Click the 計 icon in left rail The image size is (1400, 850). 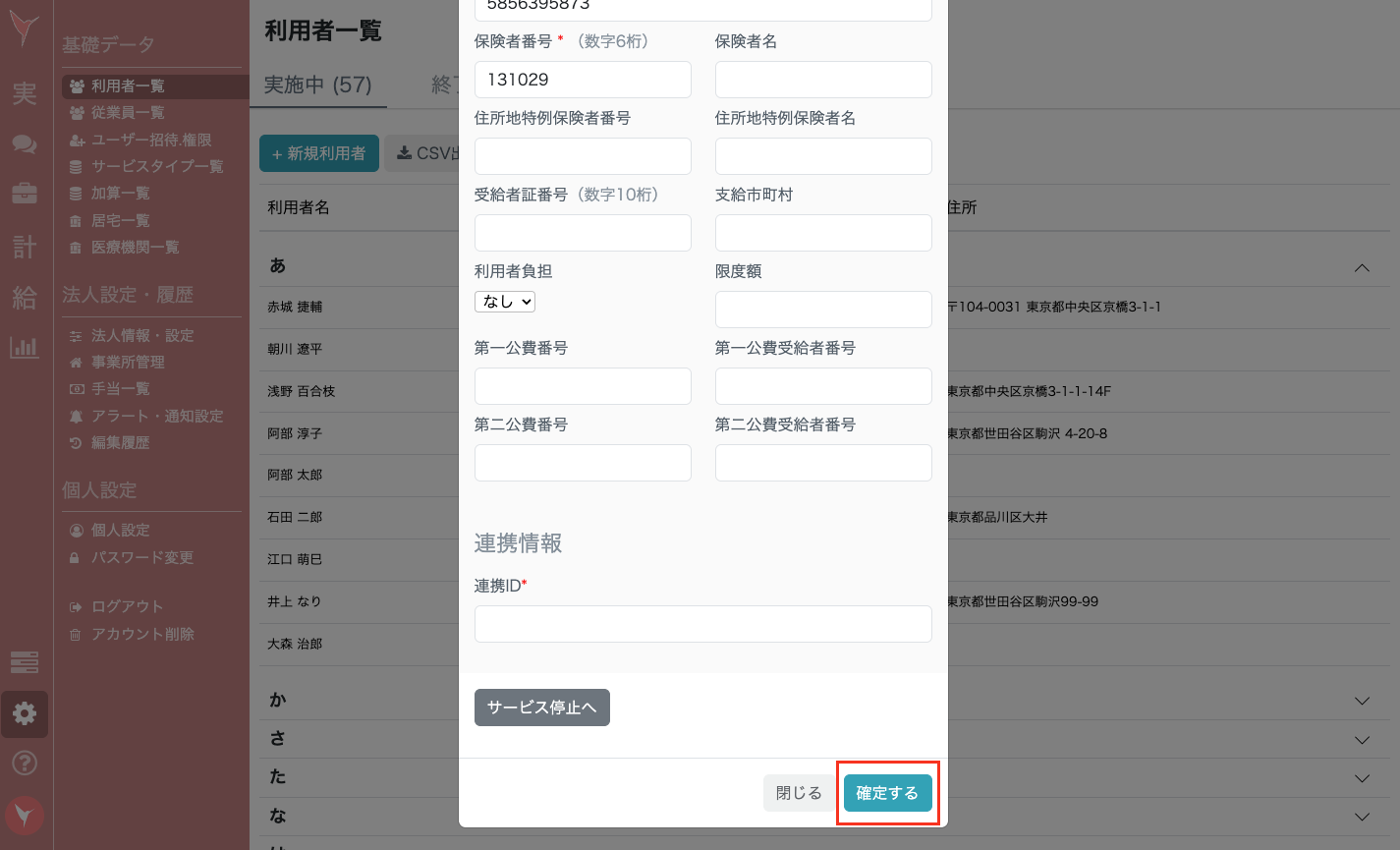pyautogui.click(x=25, y=247)
